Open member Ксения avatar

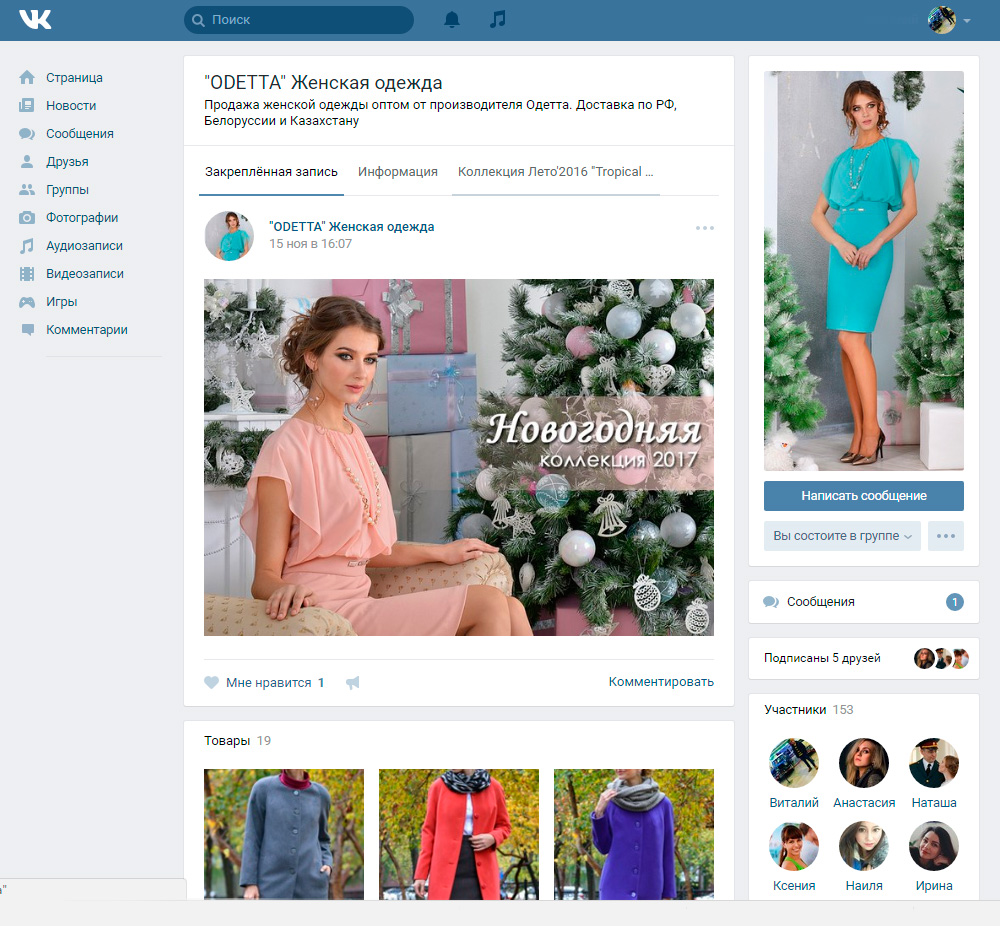(x=794, y=846)
